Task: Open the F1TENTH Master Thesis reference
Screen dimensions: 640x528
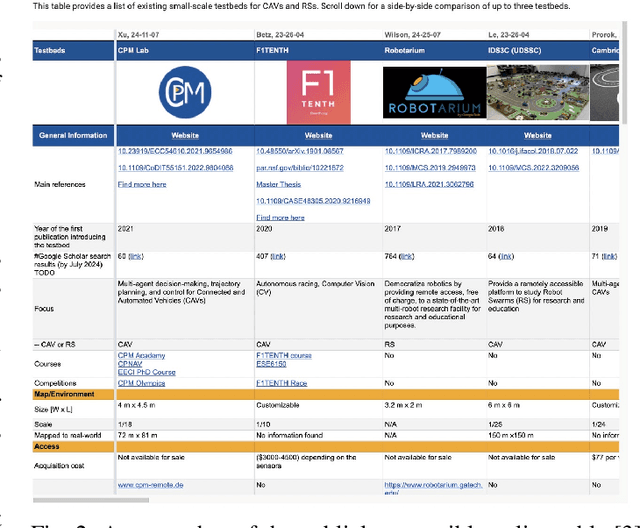Action: click(x=281, y=185)
